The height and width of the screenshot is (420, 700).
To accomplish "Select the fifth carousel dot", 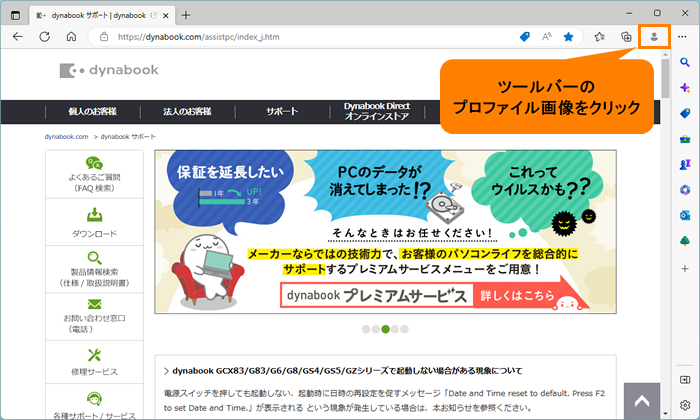I will coord(404,329).
